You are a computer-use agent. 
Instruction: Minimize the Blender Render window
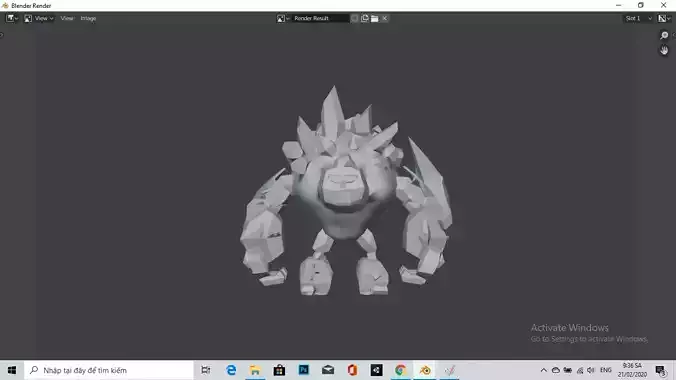coord(619,5)
